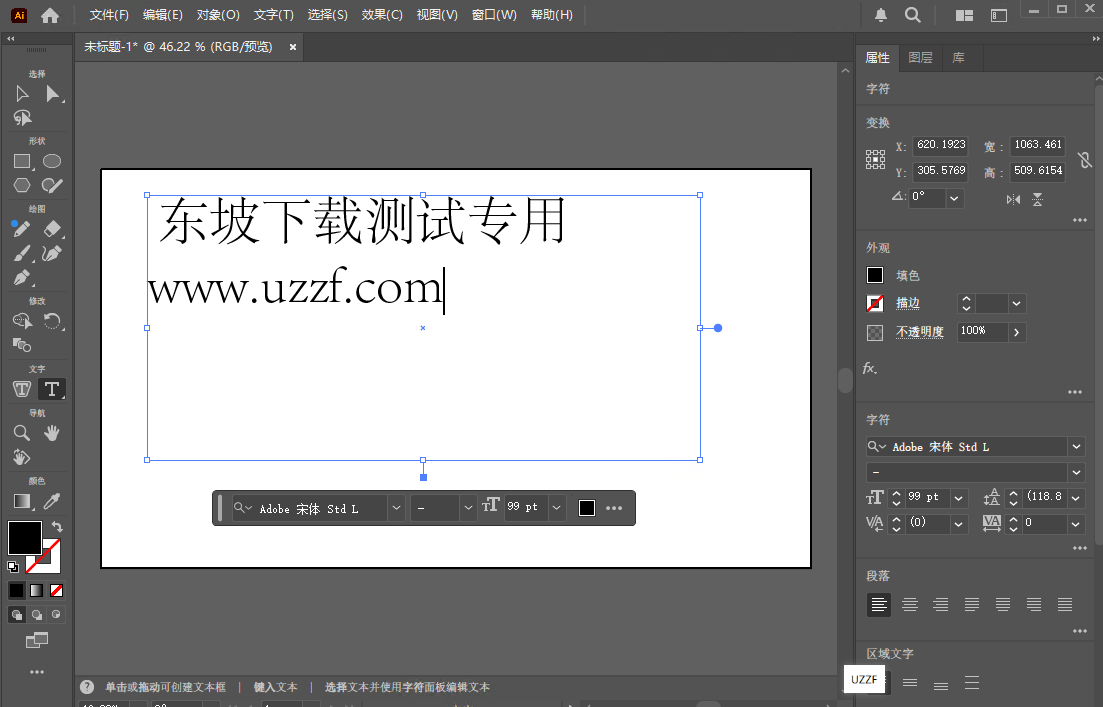The image size is (1103, 707).
Task: Open the rotation angle dropdown in Transform
Action: [x=952, y=197]
